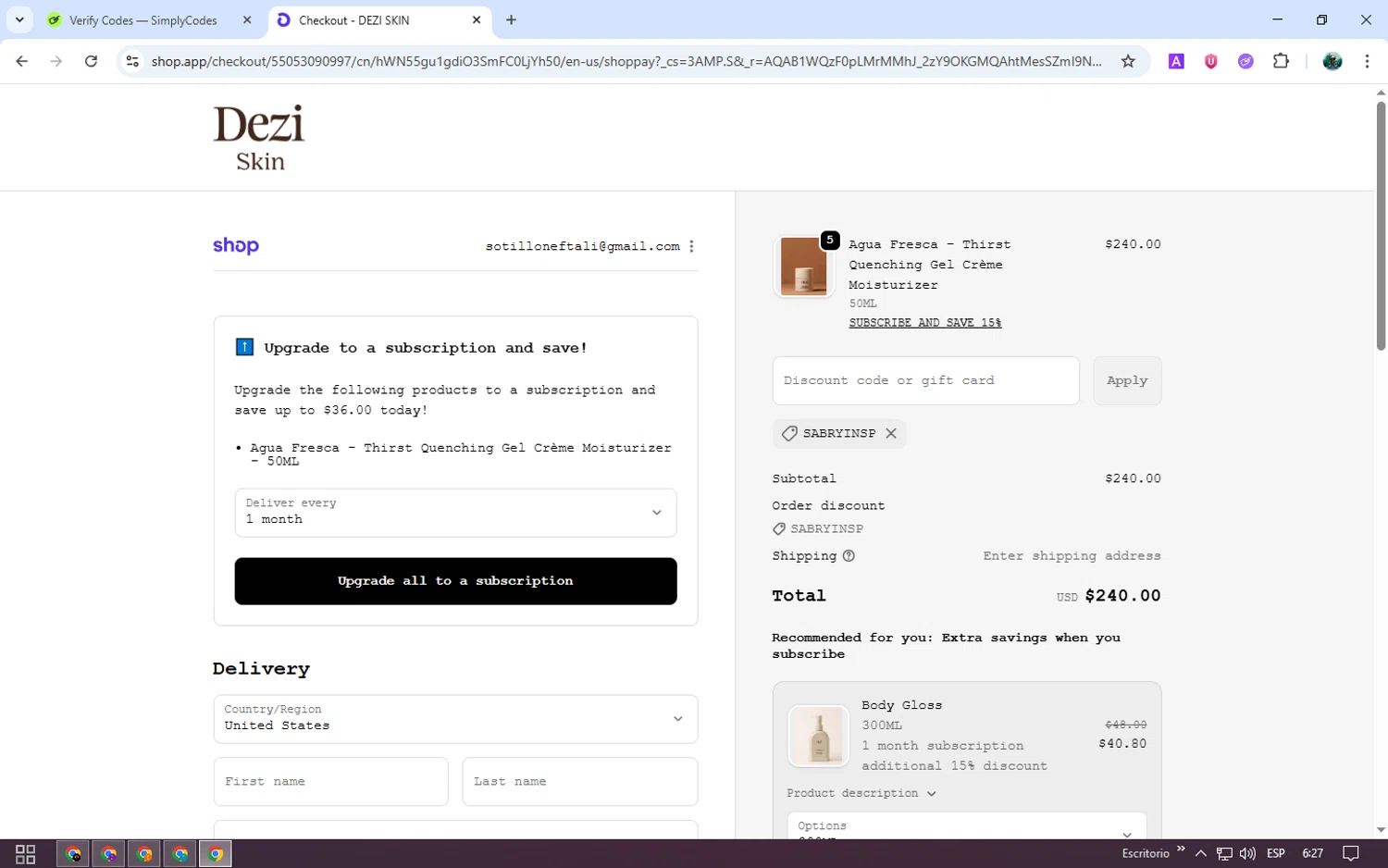Click the tag icon on SABRYINSP chip
The width and height of the screenshot is (1388, 868).
(x=789, y=433)
